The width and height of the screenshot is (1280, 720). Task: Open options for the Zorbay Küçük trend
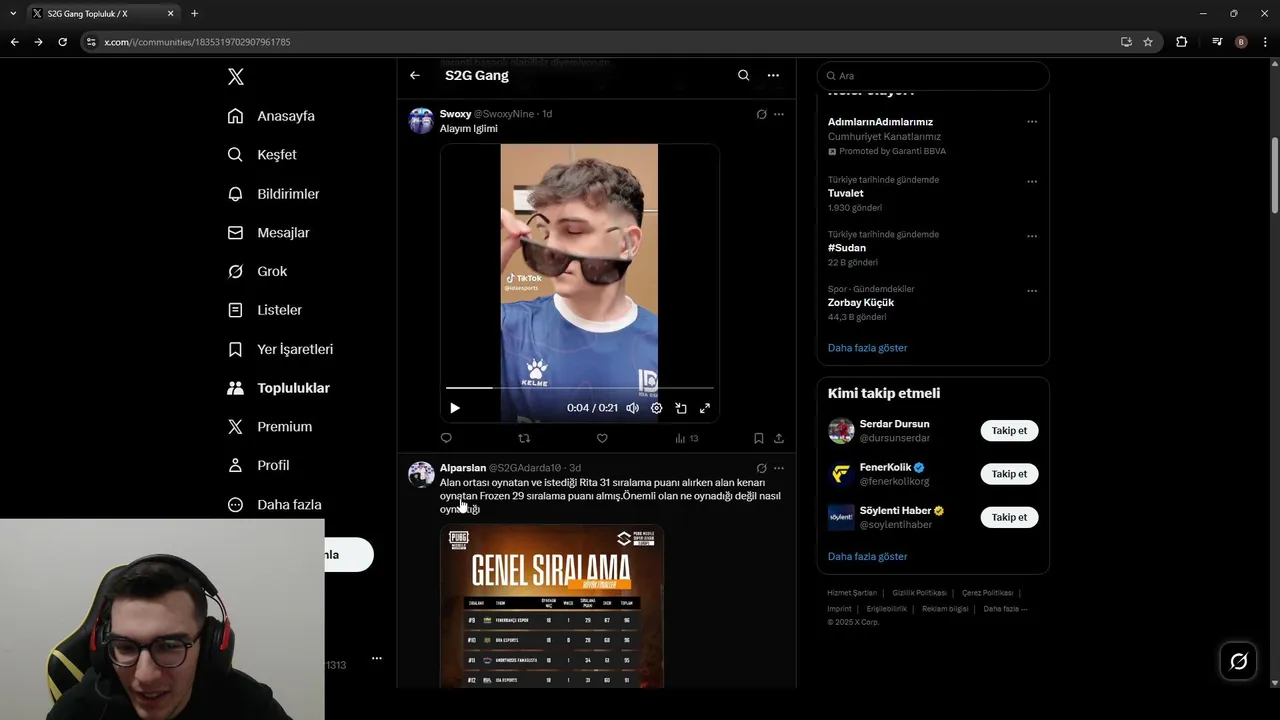coord(1031,291)
